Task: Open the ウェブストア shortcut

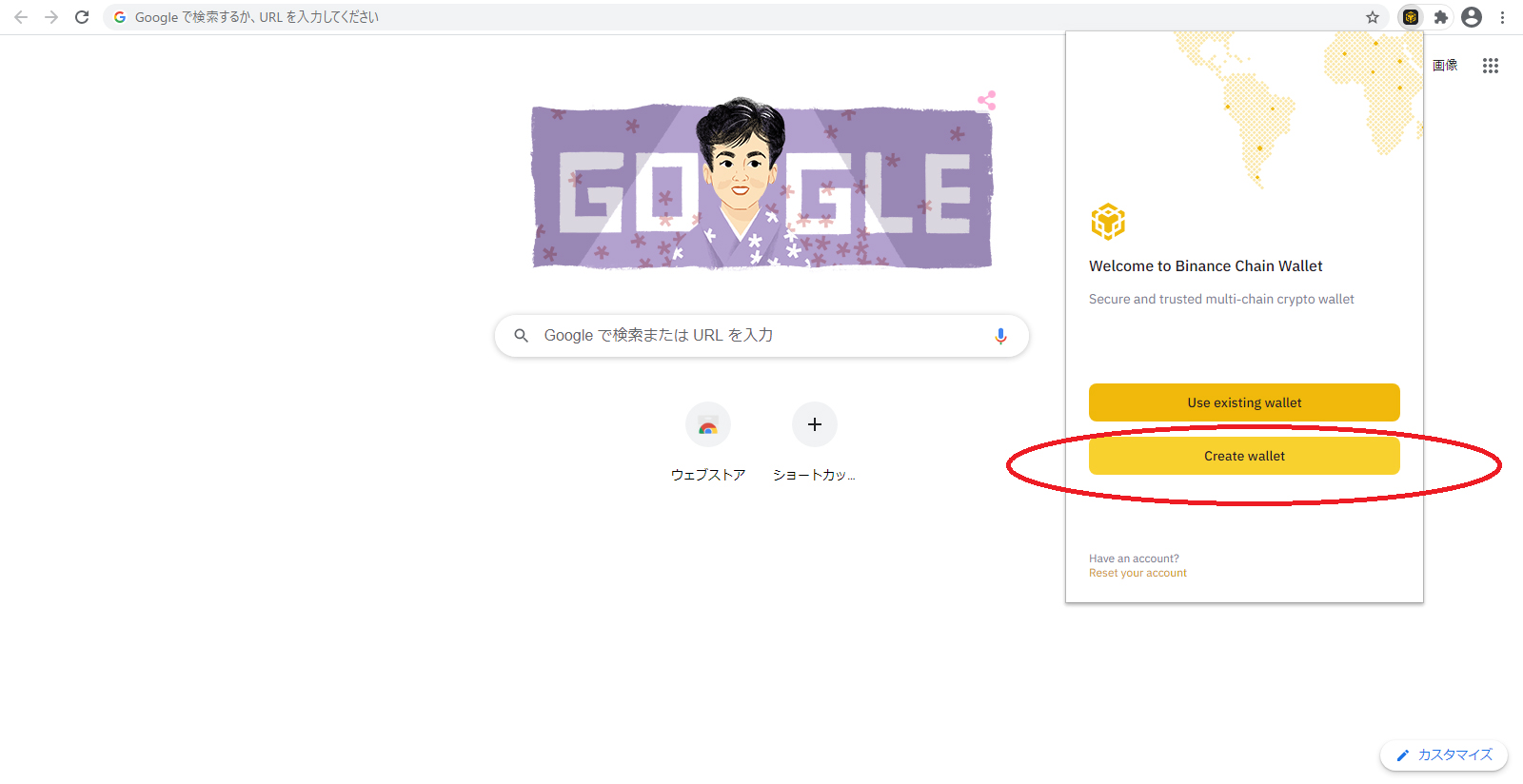Action: pyautogui.click(x=708, y=442)
